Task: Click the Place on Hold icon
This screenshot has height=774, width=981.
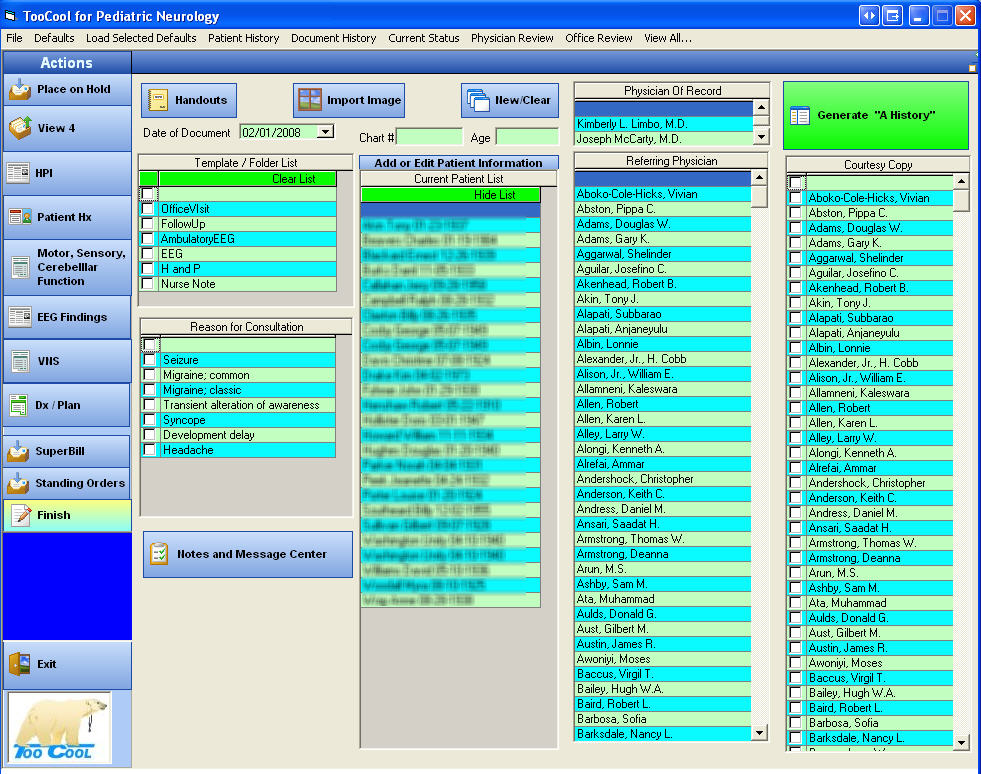Action: (20, 89)
